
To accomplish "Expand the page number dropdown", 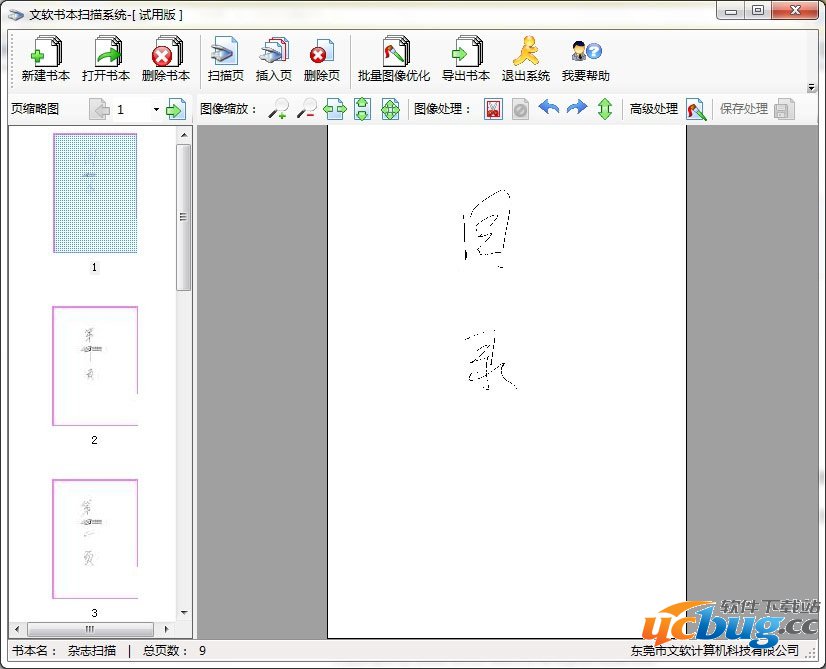I will (x=156, y=109).
